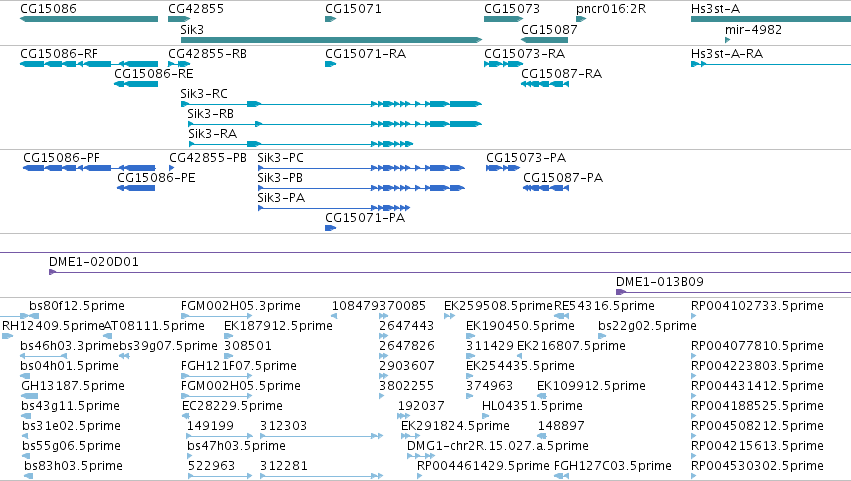The height and width of the screenshot is (481, 851).
Task: Select EST EK187912.5prime
Action: tap(278, 326)
